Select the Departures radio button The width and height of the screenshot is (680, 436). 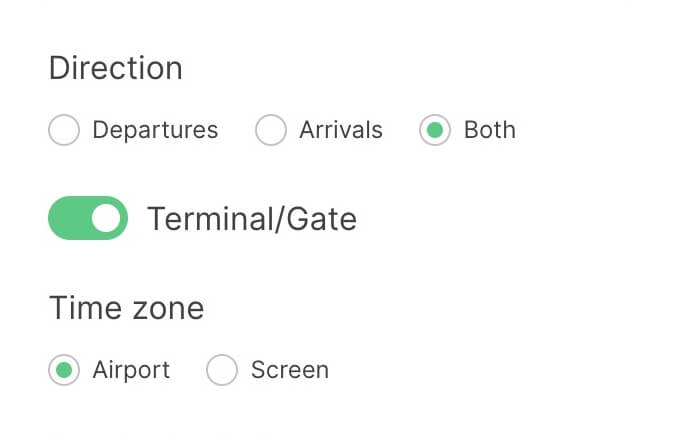[64, 130]
